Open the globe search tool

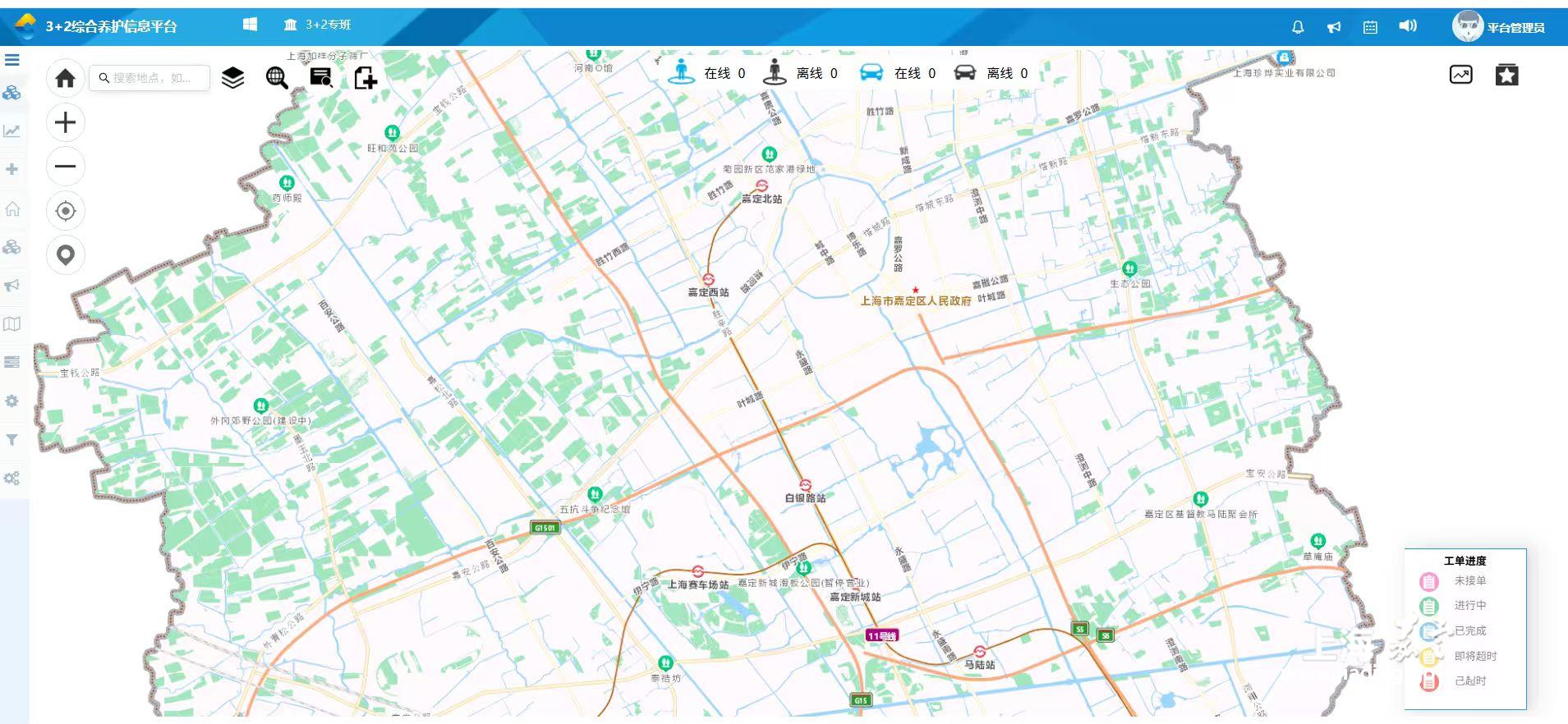pos(277,78)
